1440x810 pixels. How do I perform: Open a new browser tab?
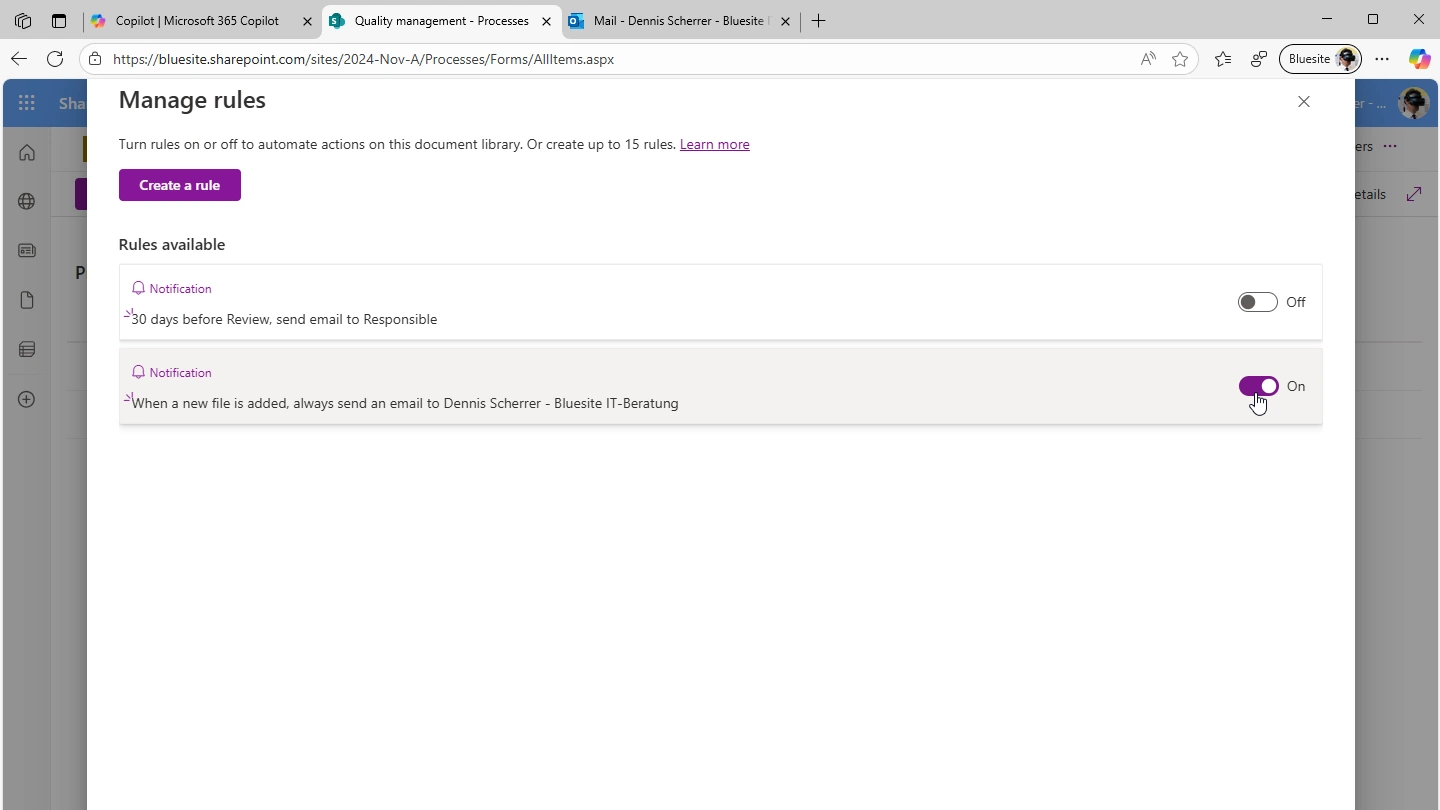click(x=819, y=21)
